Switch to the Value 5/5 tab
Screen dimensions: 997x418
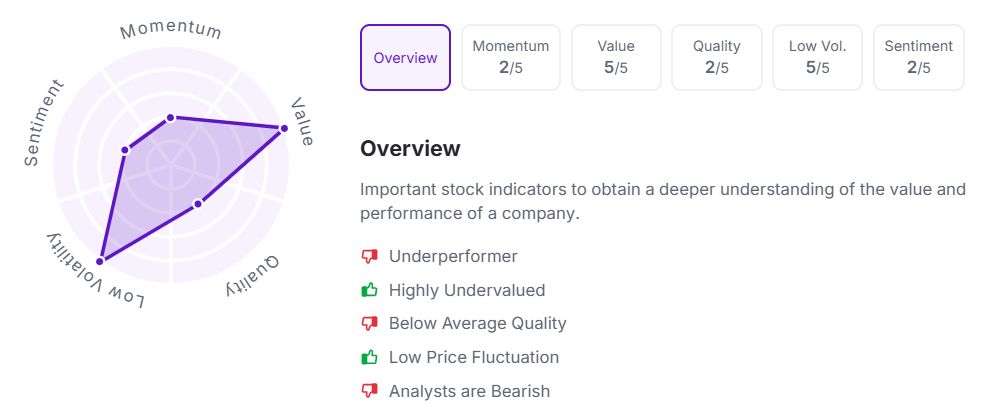616,58
